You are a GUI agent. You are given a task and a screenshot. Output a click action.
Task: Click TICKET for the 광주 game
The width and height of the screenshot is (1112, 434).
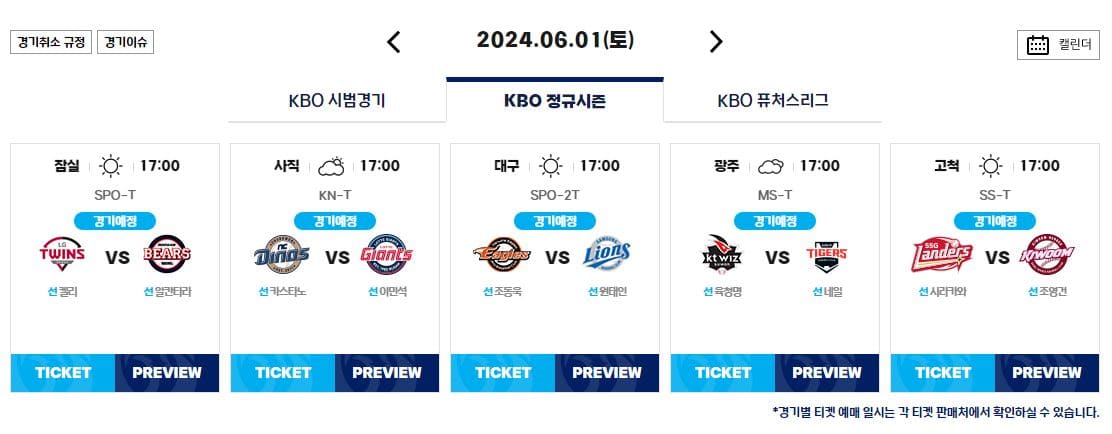pos(723,372)
